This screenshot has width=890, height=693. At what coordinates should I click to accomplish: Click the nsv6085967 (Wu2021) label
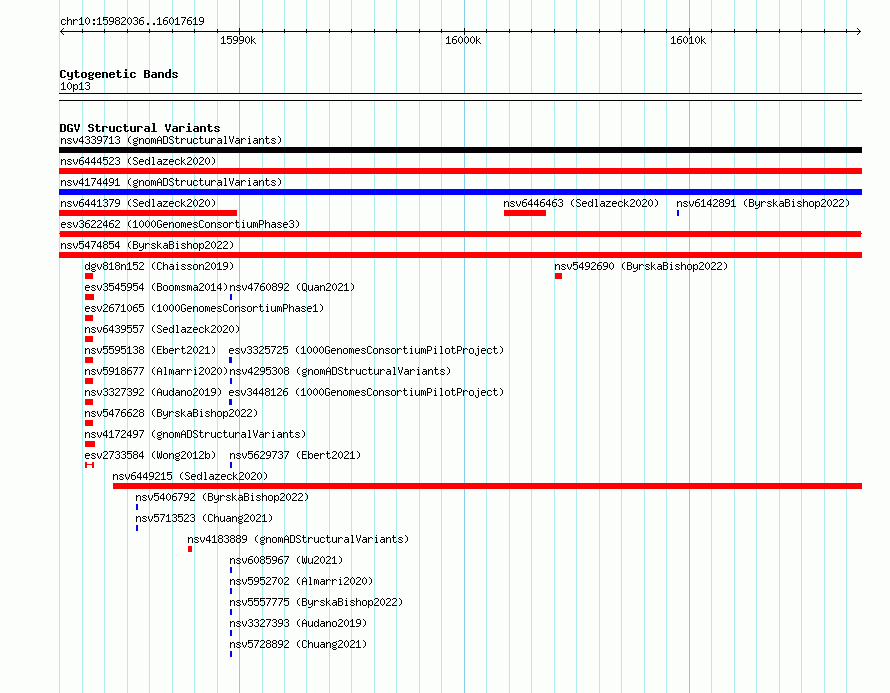coord(286,560)
